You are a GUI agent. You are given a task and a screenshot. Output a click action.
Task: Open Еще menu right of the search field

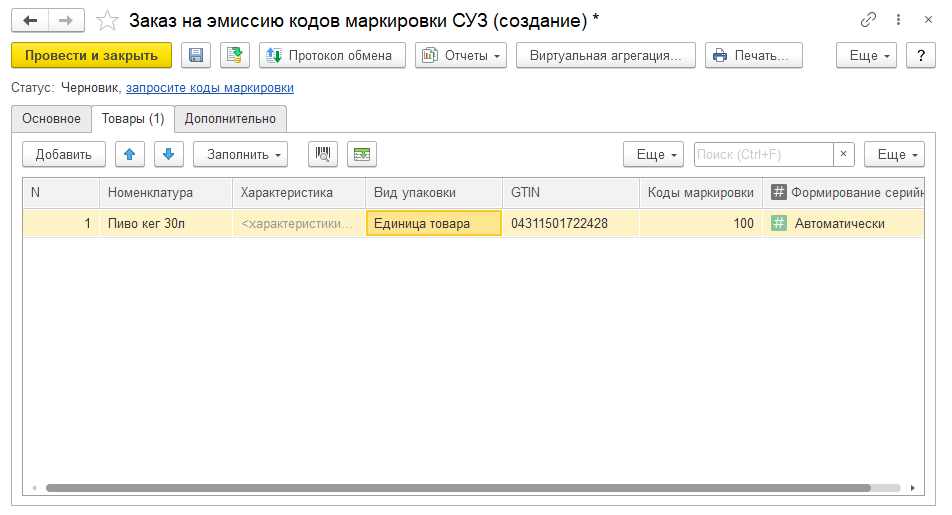coord(894,154)
